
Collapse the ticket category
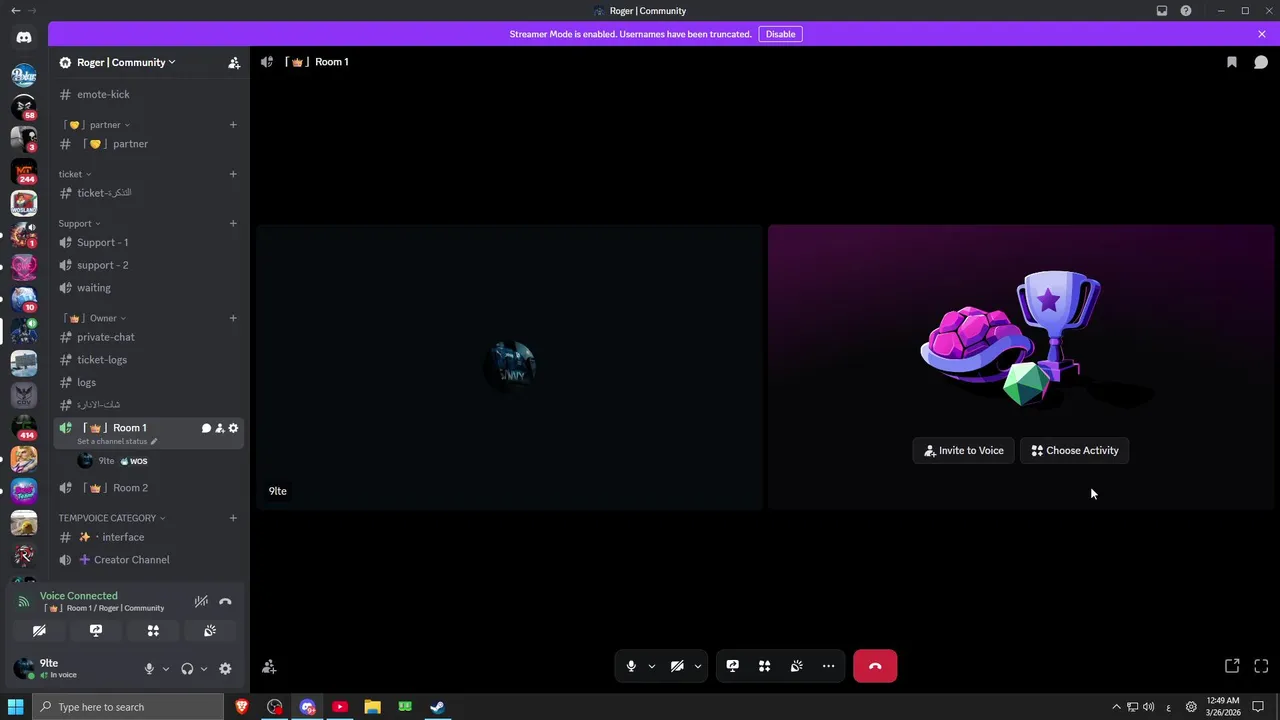75,174
